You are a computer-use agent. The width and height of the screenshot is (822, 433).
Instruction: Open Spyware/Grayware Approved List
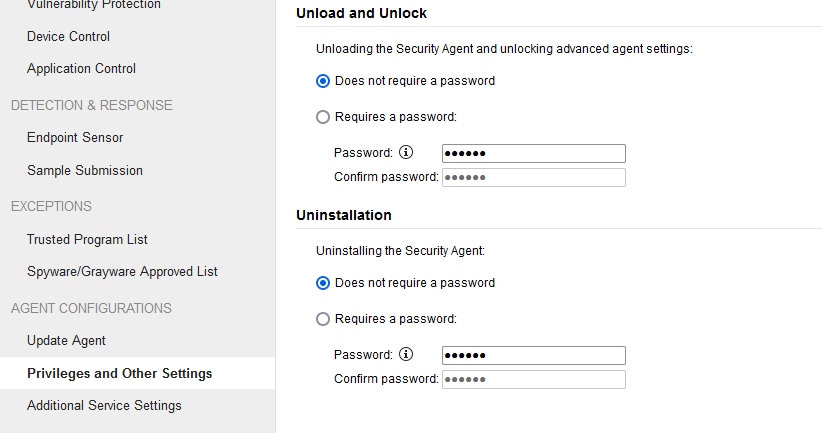(x=122, y=272)
